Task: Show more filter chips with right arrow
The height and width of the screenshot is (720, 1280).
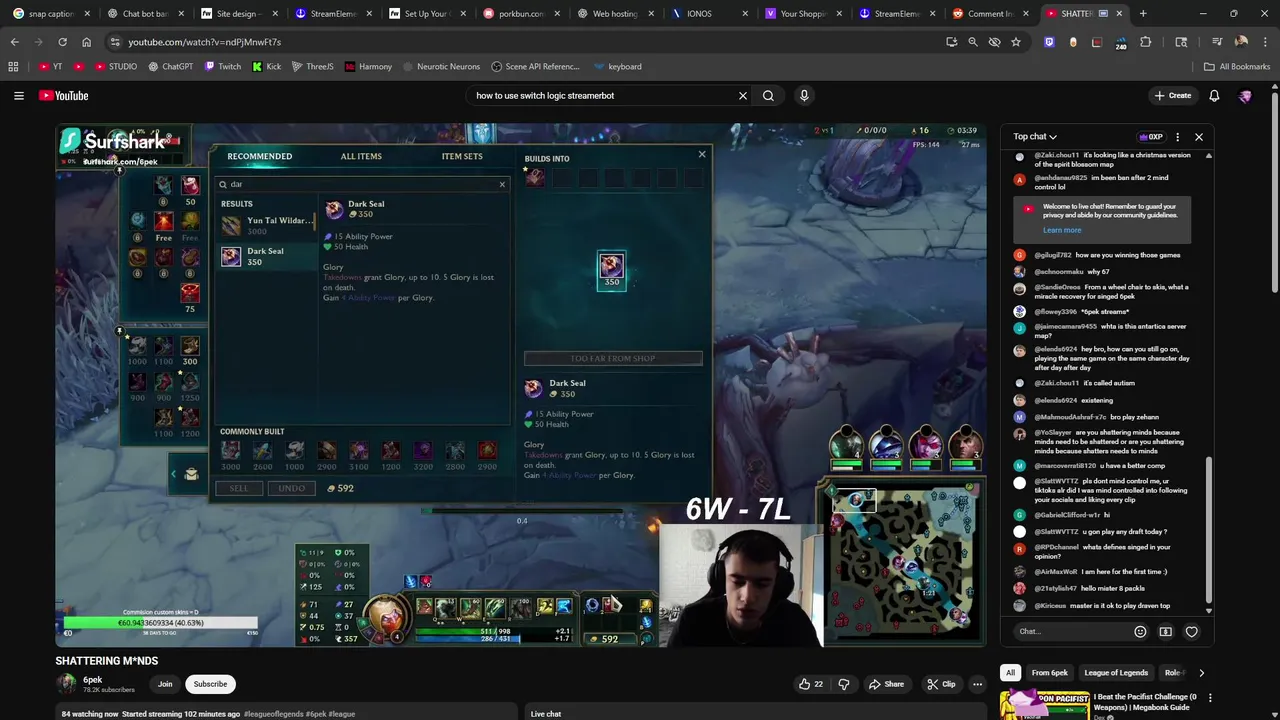Action: (x=1201, y=673)
